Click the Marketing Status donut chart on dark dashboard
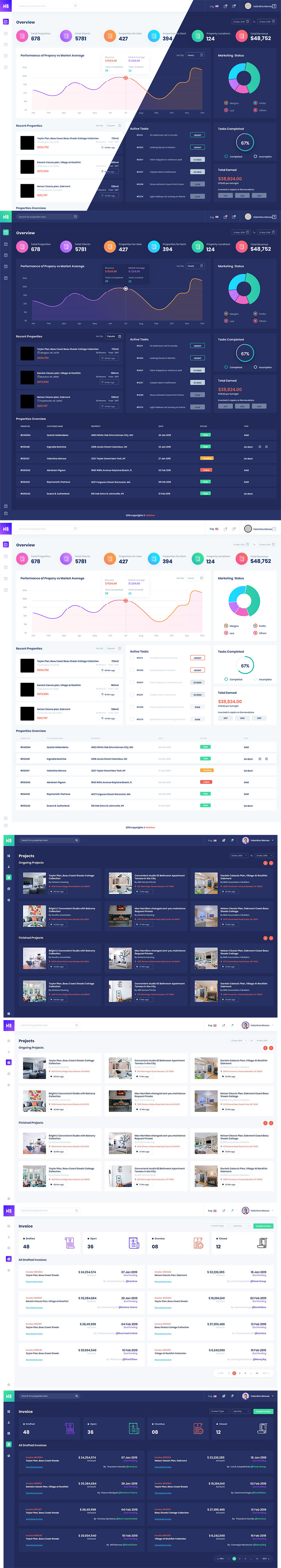Viewport: 281px width, 1568px height. [244, 289]
